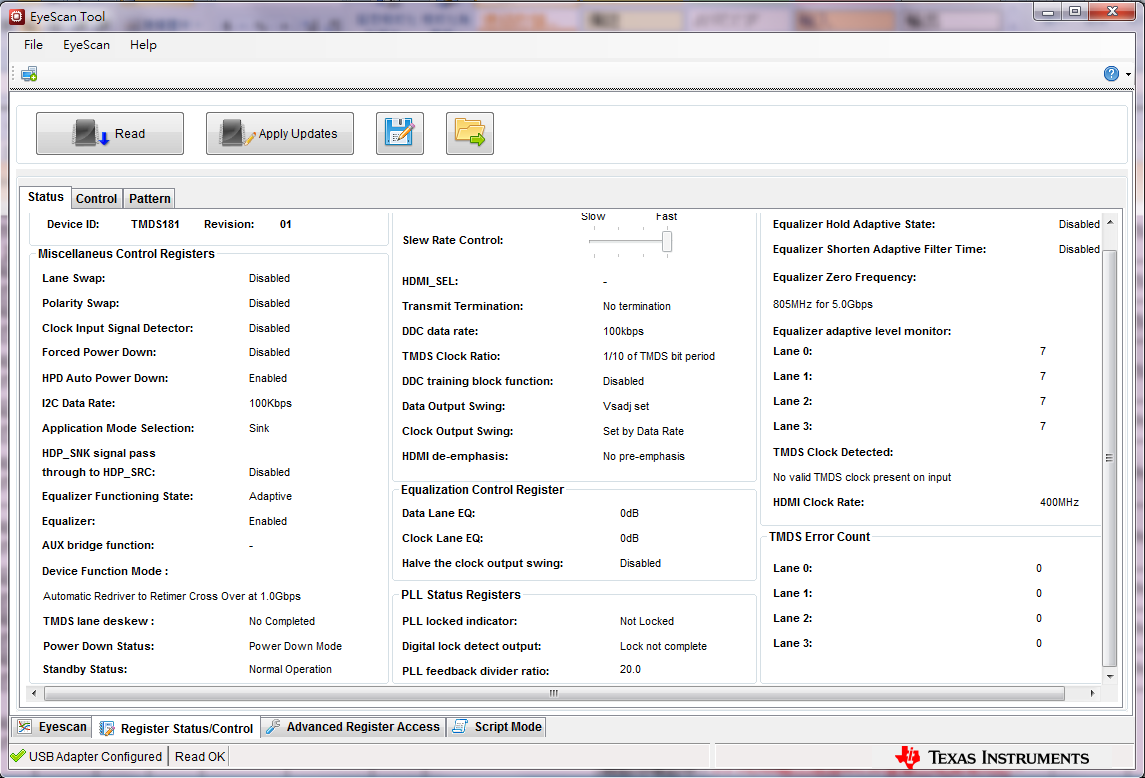Click the TMDS lane deskew value No Completed
The image size is (1145, 778).
(282, 621)
